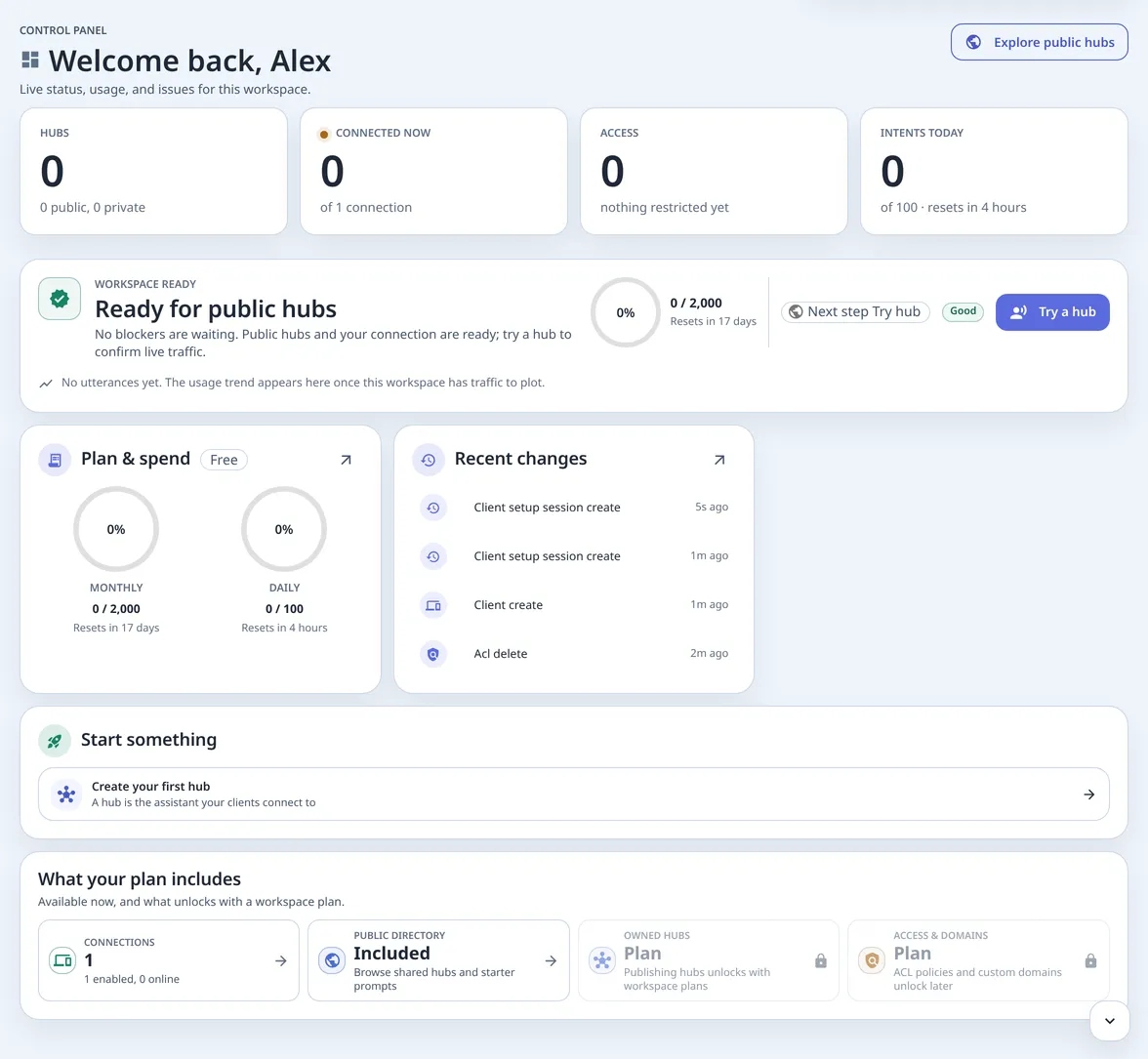1148x1059 pixels.
Task: Click the Monthly 0% usage ring
Action: click(116, 529)
